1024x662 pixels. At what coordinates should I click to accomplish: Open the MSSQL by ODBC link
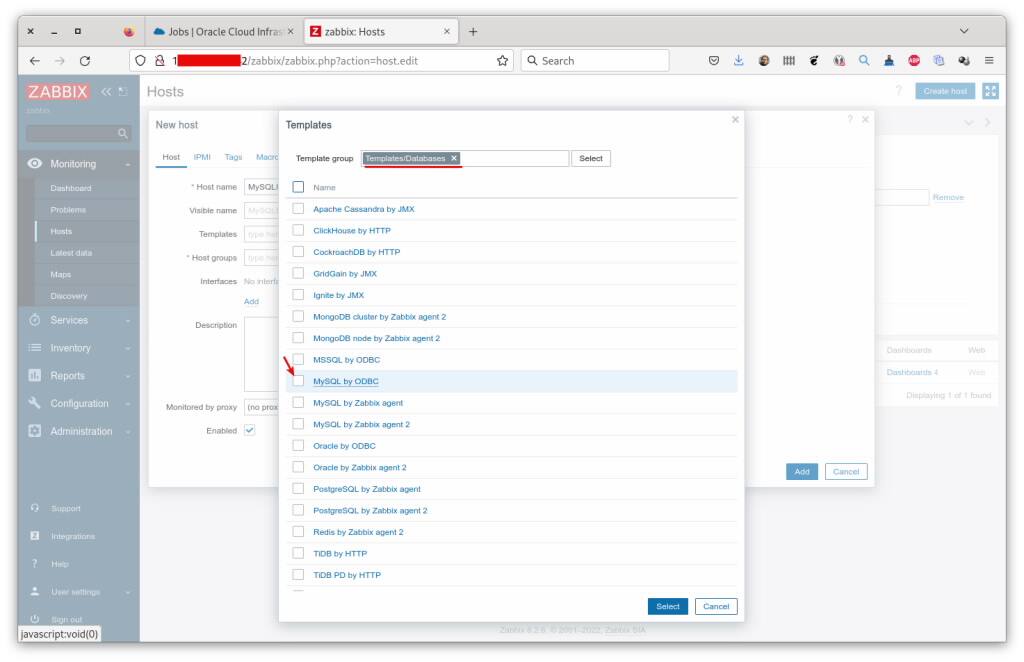point(346,360)
